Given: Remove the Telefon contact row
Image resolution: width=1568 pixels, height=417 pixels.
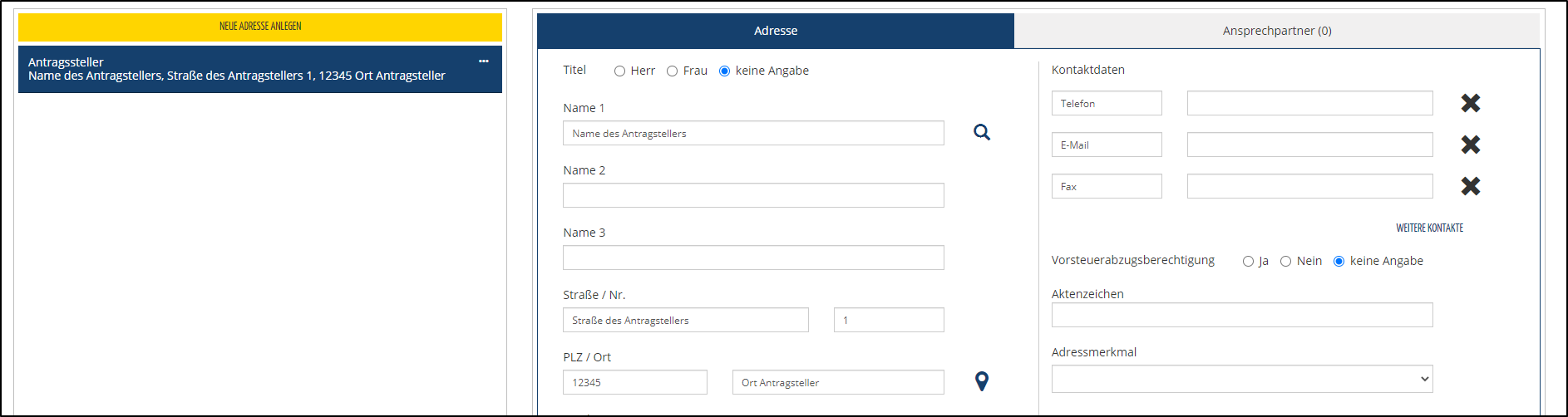Looking at the screenshot, I should tap(1470, 103).
